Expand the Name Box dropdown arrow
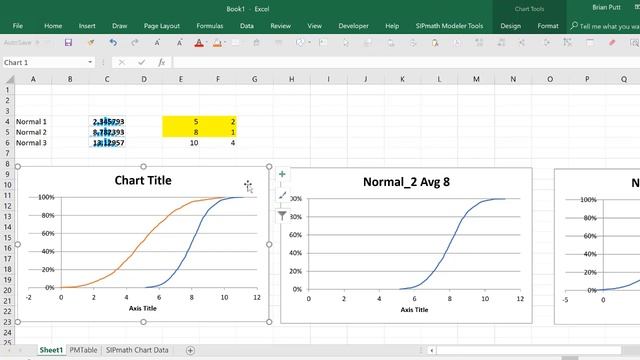Viewport: 640px width, 360px height. (90, 62)
